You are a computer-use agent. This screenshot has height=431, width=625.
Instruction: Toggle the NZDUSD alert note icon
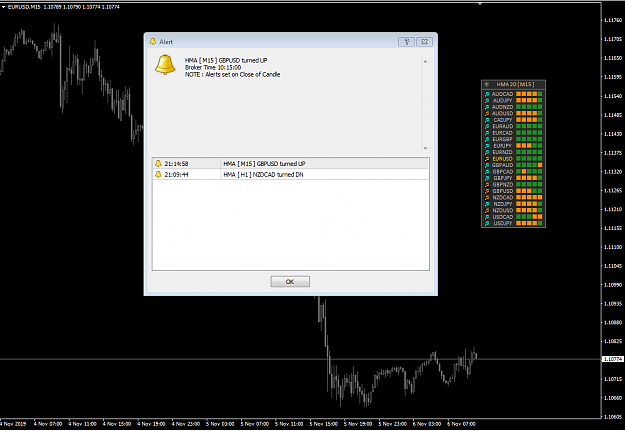pyautogui.click(x=487, y=211)
